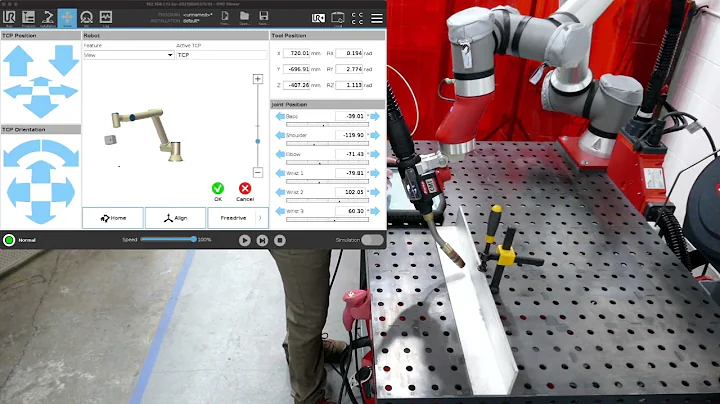Viewport: 720px width, 404px height.
Task: Click Shoulder joint increase arrow
Action: [375, 135]
